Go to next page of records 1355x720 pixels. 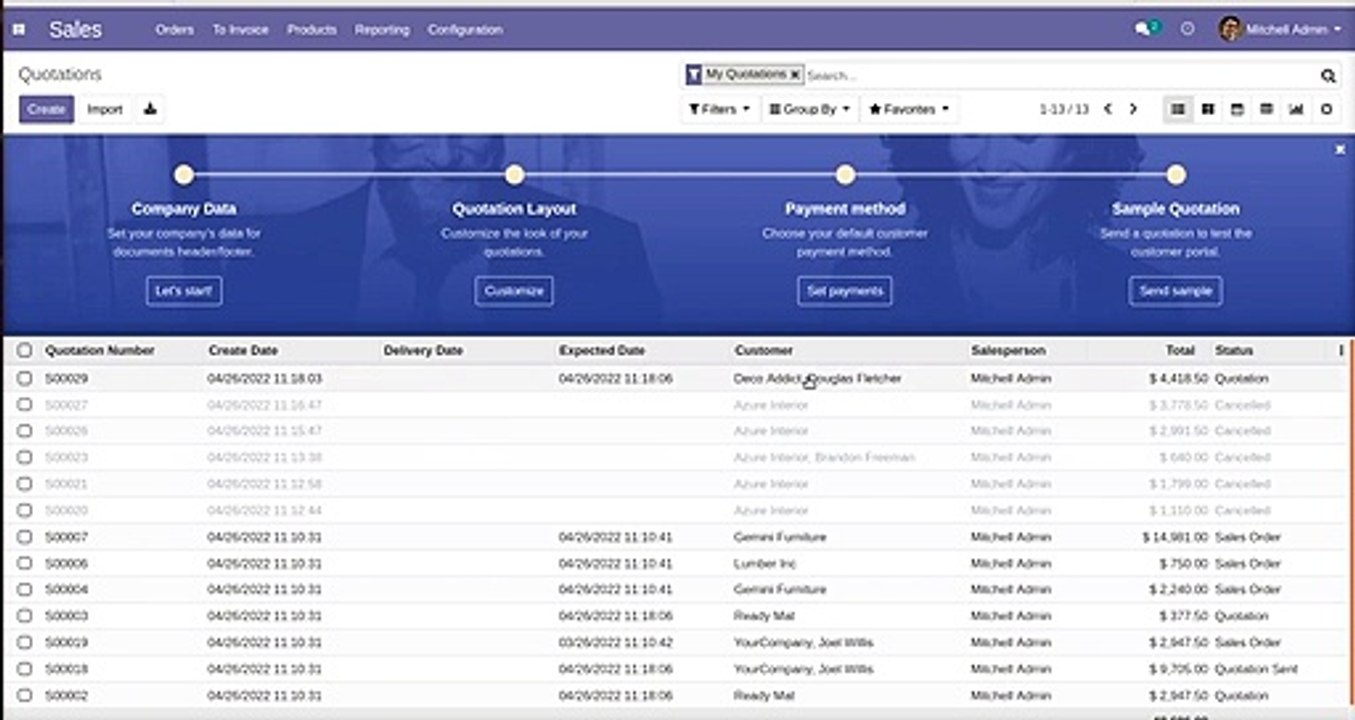click(x=1133, y=109)
